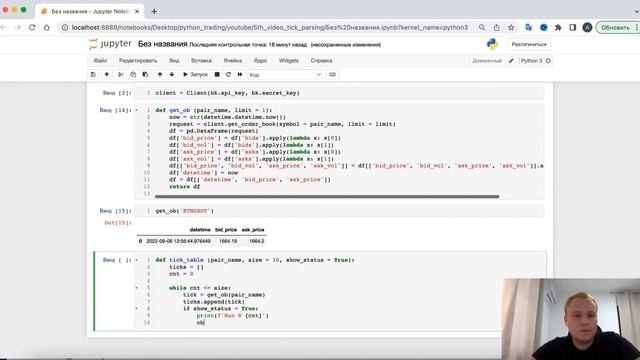Insert a cell below with plus icon
The width and height of the screenshot is (640, 360).
[107, 75]
